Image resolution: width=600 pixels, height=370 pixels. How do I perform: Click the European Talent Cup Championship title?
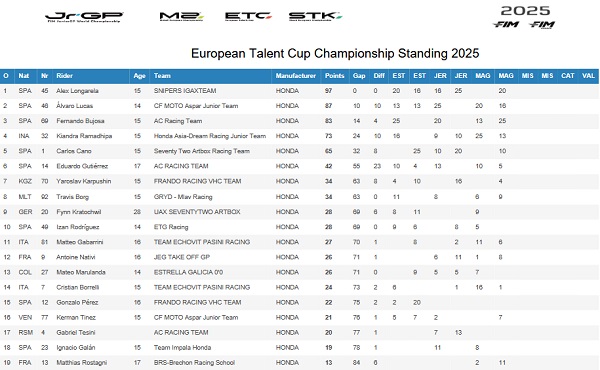point(335,53)
